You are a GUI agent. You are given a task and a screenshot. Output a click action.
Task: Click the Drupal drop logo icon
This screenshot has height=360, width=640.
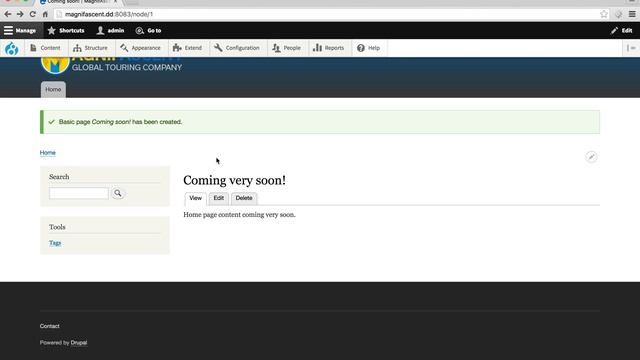point(11,48)
